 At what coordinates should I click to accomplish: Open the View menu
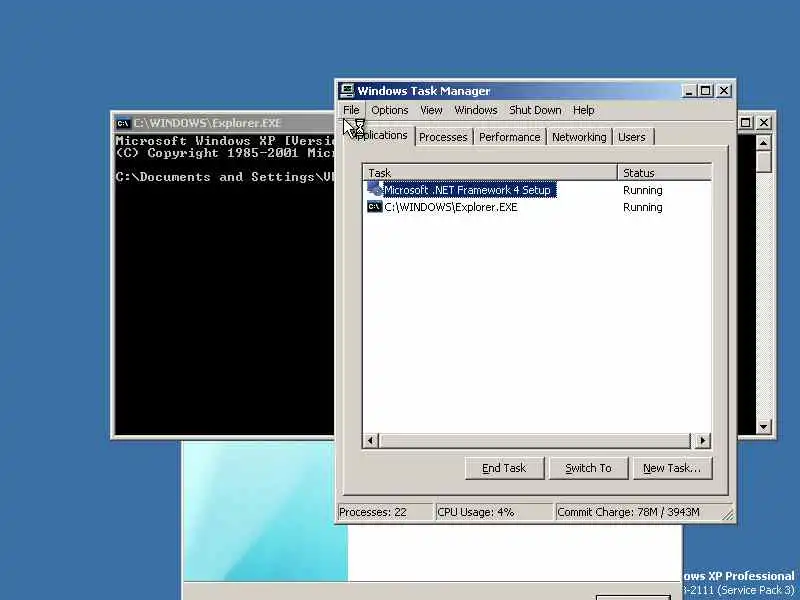pyautogui.click(x=431, y=110)
